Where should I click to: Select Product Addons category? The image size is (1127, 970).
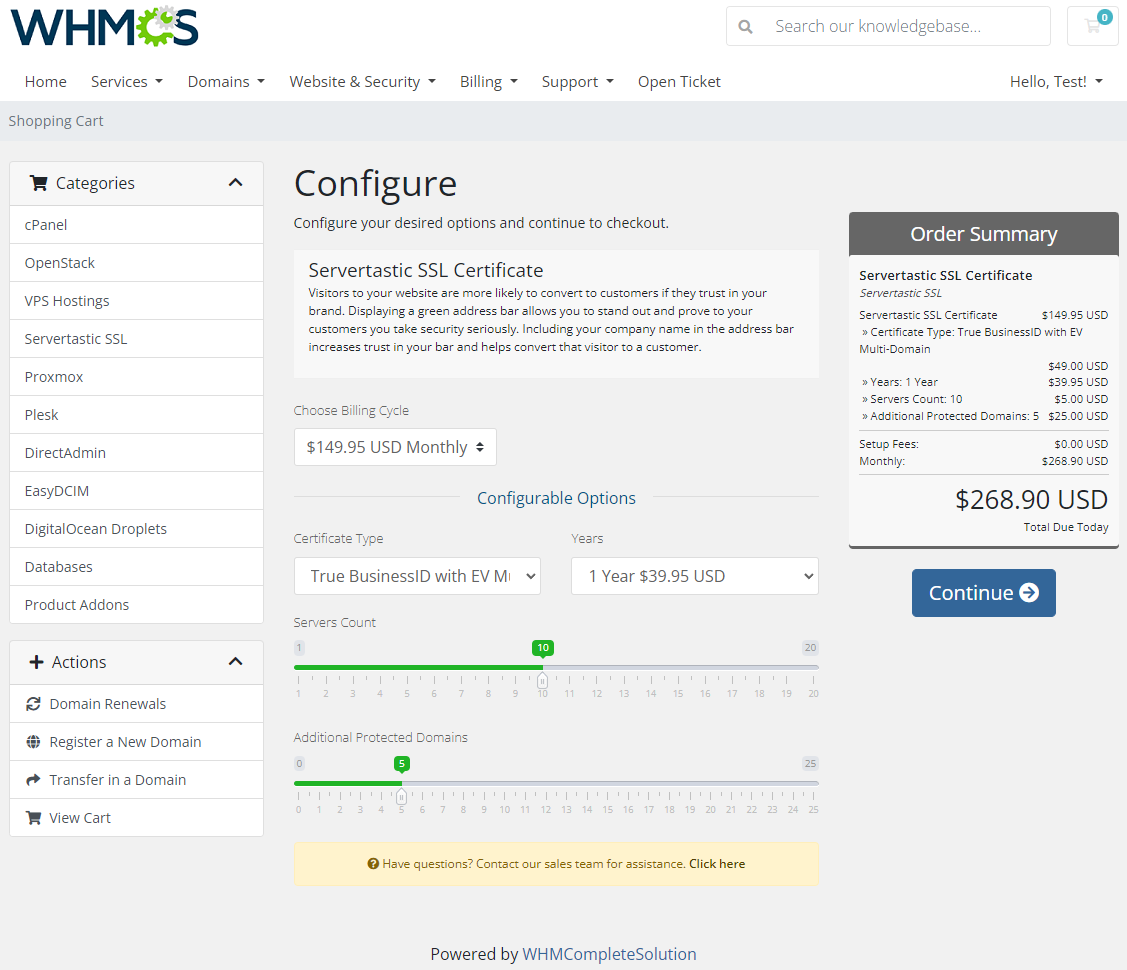tap(137, 605)
